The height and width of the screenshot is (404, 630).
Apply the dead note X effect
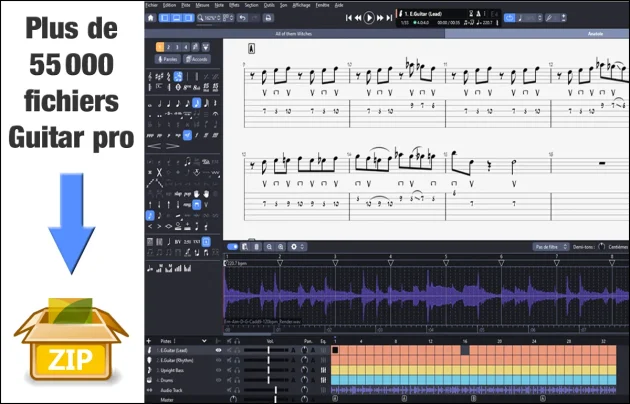(x=159, y=172)
